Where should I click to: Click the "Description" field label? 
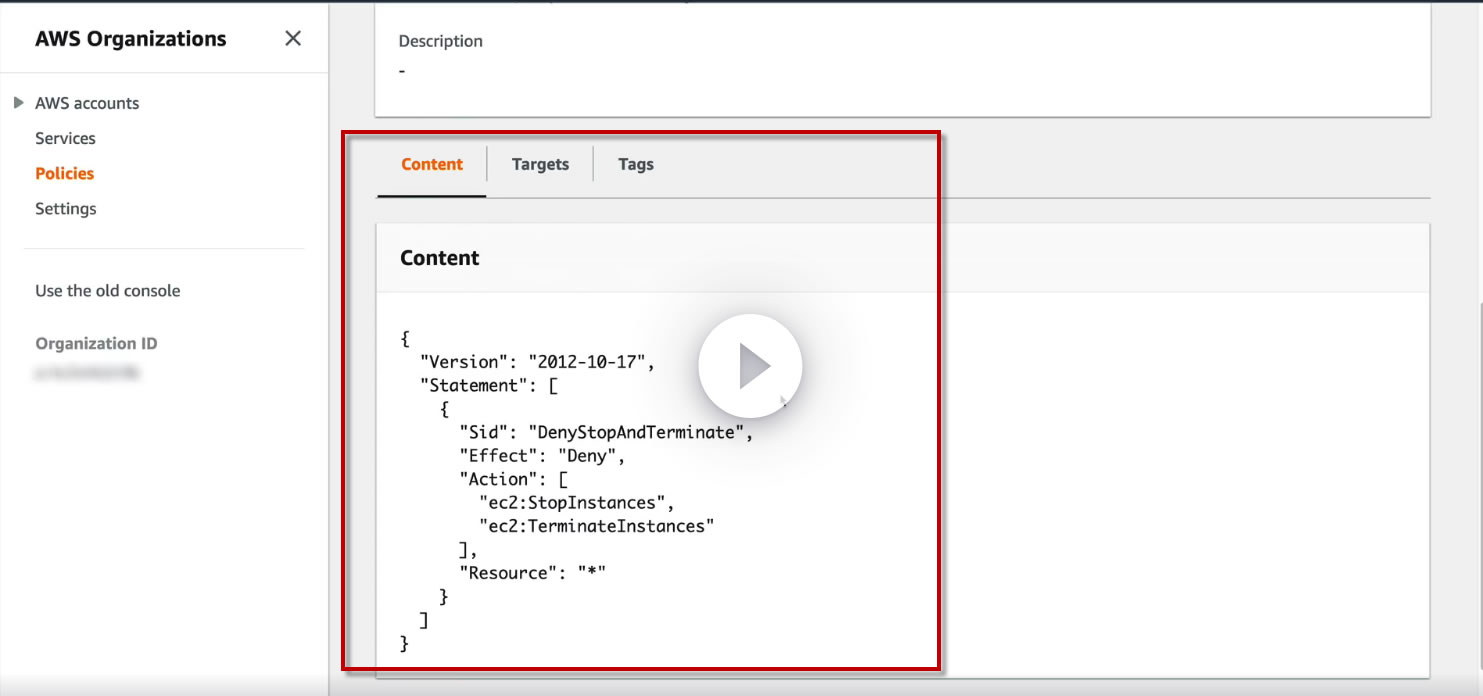pyautogui.click(x=440, y=41)
